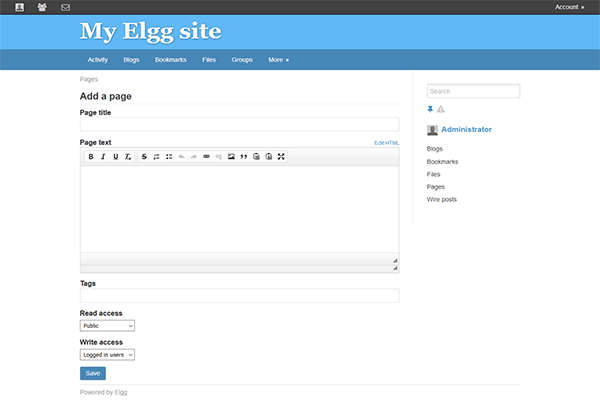Click the warning triangle report icon
600x400 pixels.
pyautogui.click(x=441, y=109)
